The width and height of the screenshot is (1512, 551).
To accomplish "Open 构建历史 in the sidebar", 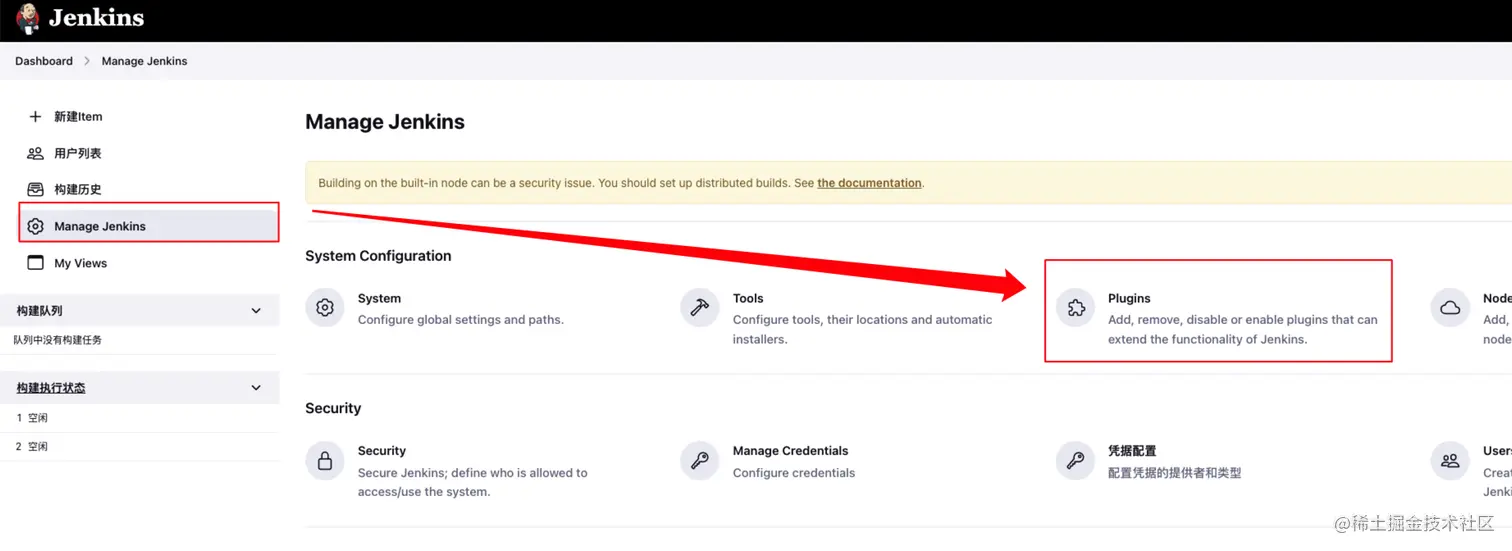I will click(77, 190).
